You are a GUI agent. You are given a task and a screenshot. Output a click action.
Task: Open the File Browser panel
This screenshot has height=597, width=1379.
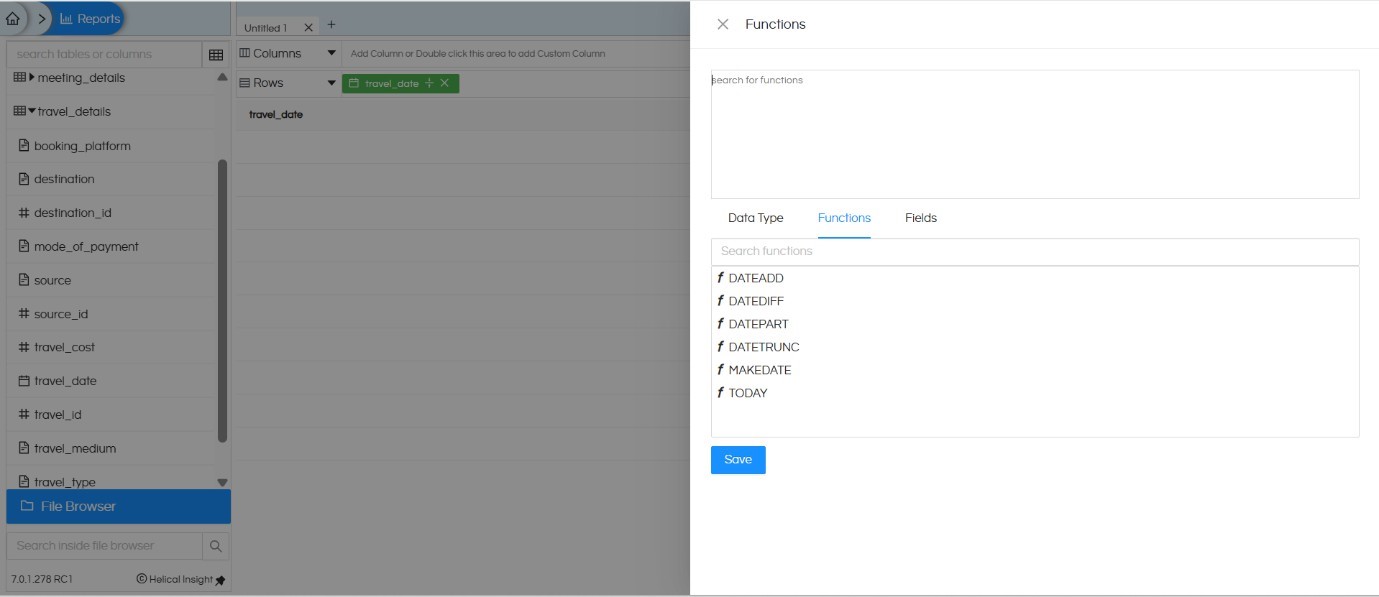(118, 507)
